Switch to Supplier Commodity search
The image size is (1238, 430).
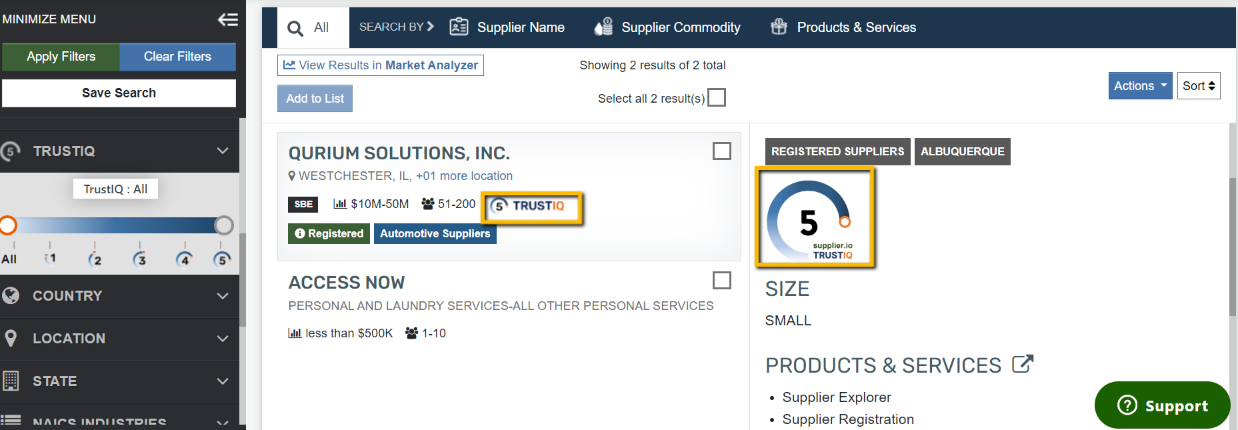(667, 27)
